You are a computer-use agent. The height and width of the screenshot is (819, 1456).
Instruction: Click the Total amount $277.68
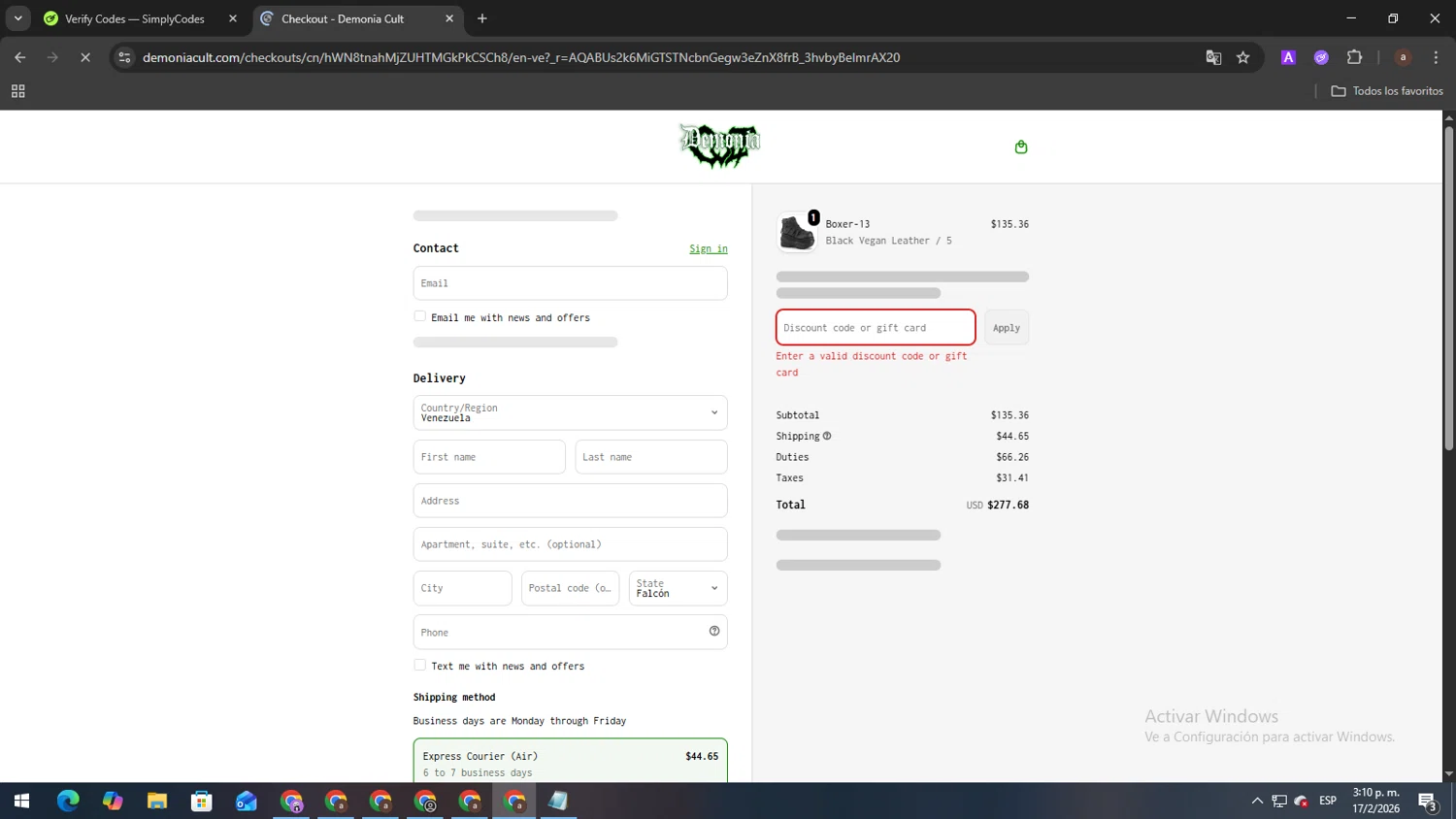click(x=1008, y=505)
